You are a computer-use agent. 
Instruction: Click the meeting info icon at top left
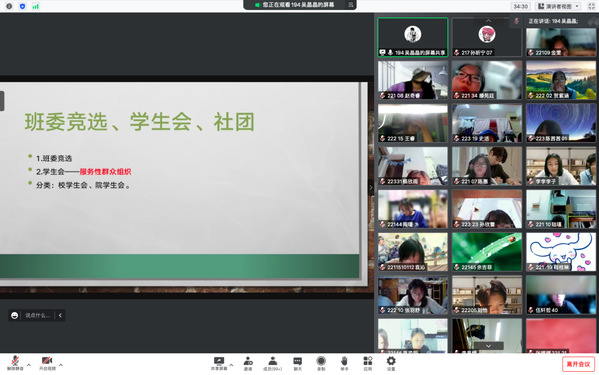click(9, 6)
